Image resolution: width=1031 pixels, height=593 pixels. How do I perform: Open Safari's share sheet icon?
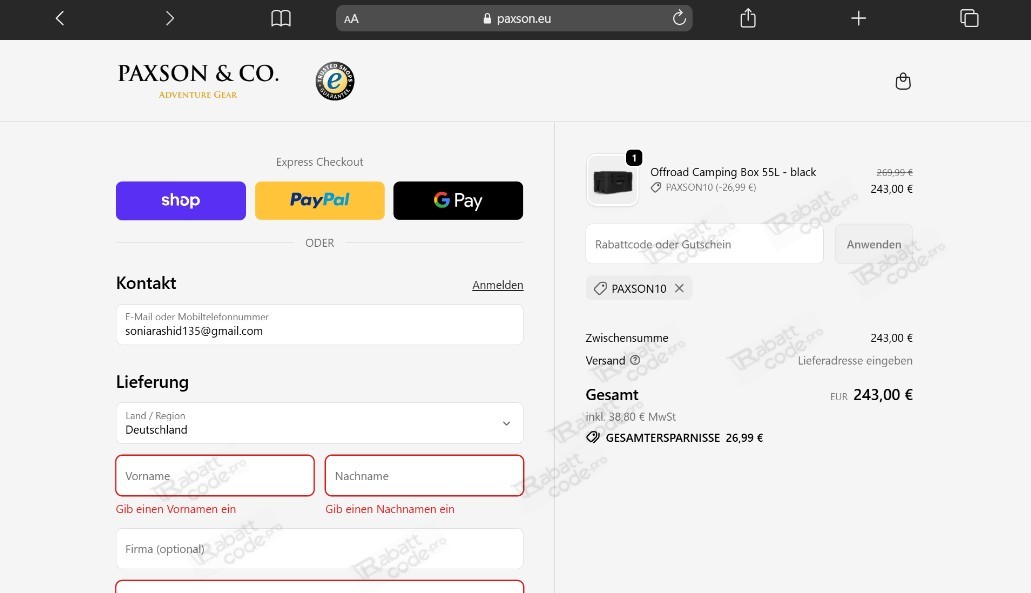[x=748, y=18]
